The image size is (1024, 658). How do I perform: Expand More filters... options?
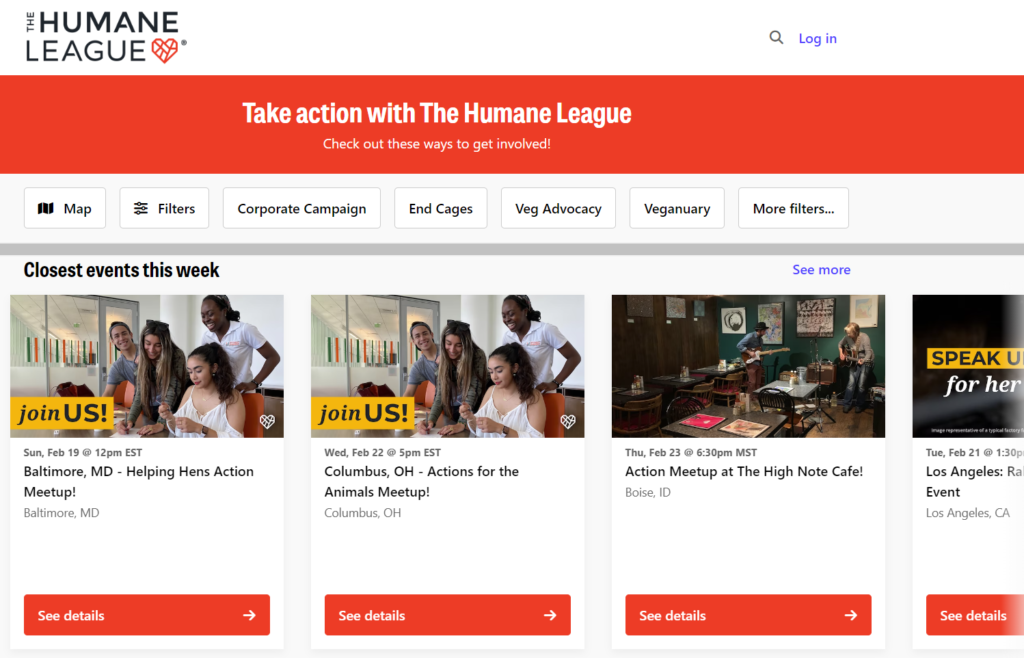pyautogui.click(x=793, y=208)
